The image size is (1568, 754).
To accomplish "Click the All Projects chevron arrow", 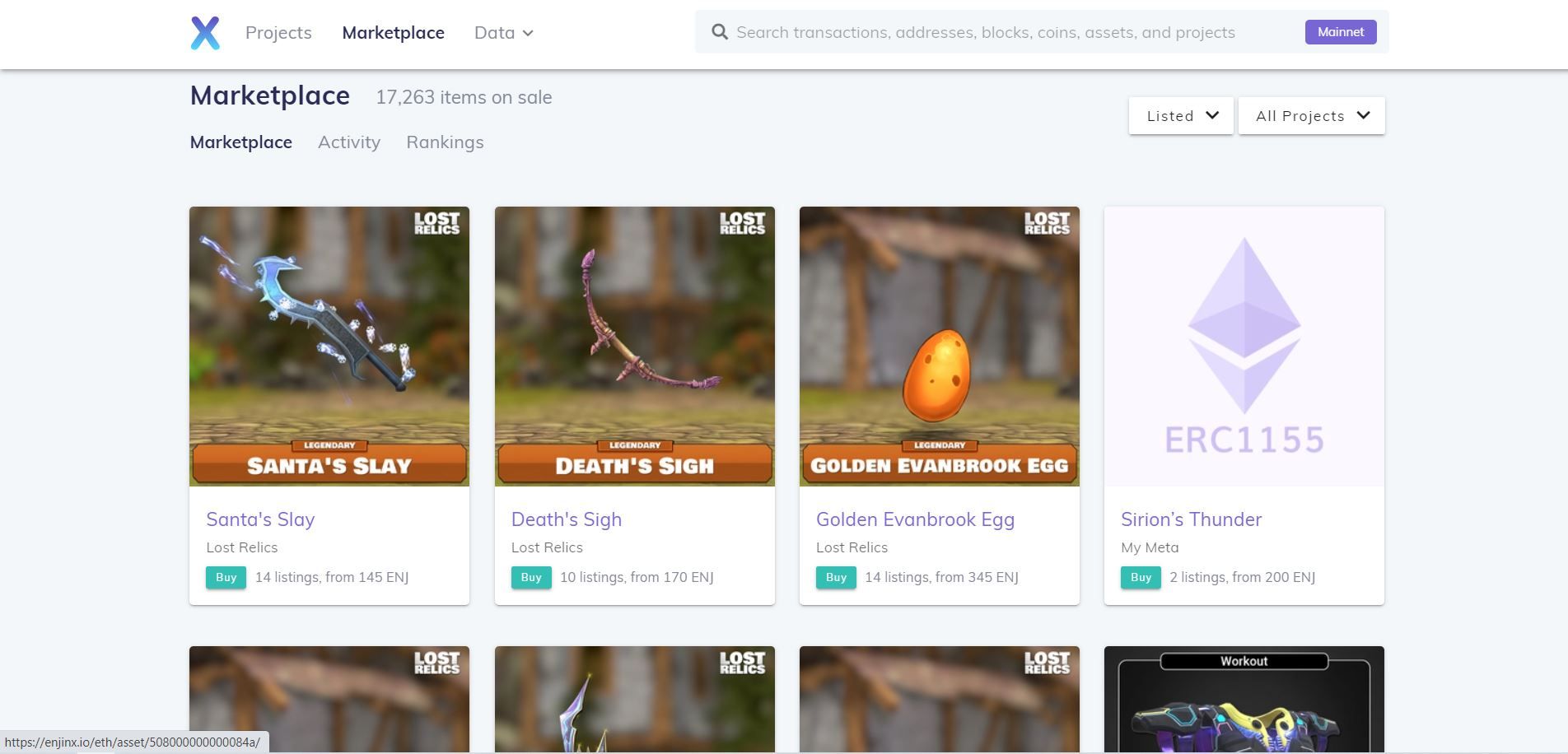I will coord(1364,115).
